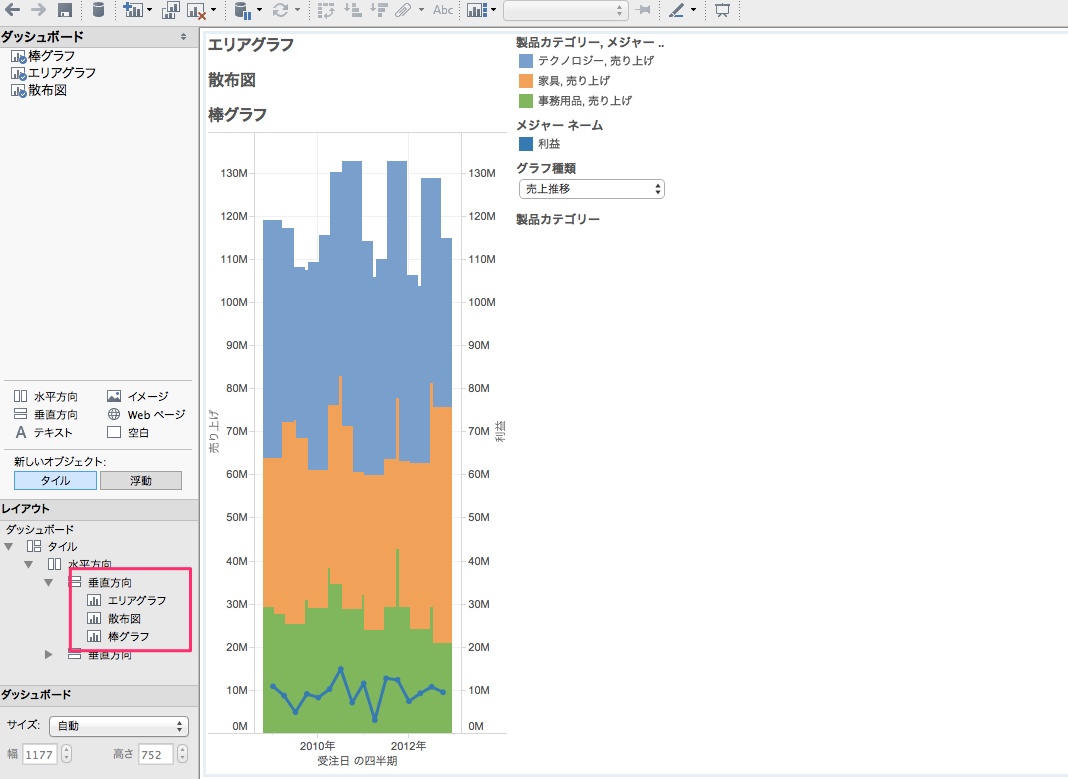The image size is (1068, 779).
Task: Click the 高さ height stepper arrows
Action: coord(182,754)
